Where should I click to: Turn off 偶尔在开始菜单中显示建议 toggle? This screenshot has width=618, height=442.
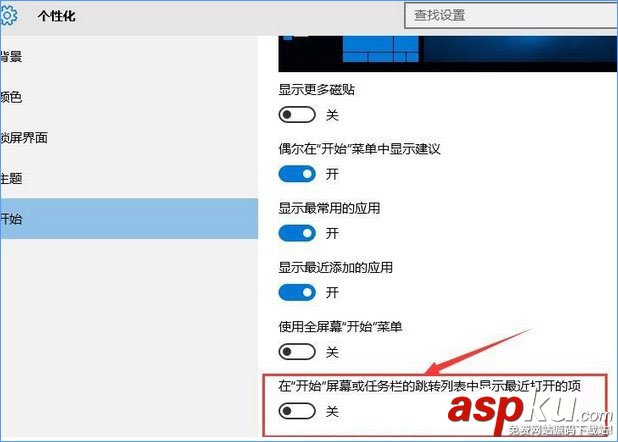coord(297,174)
